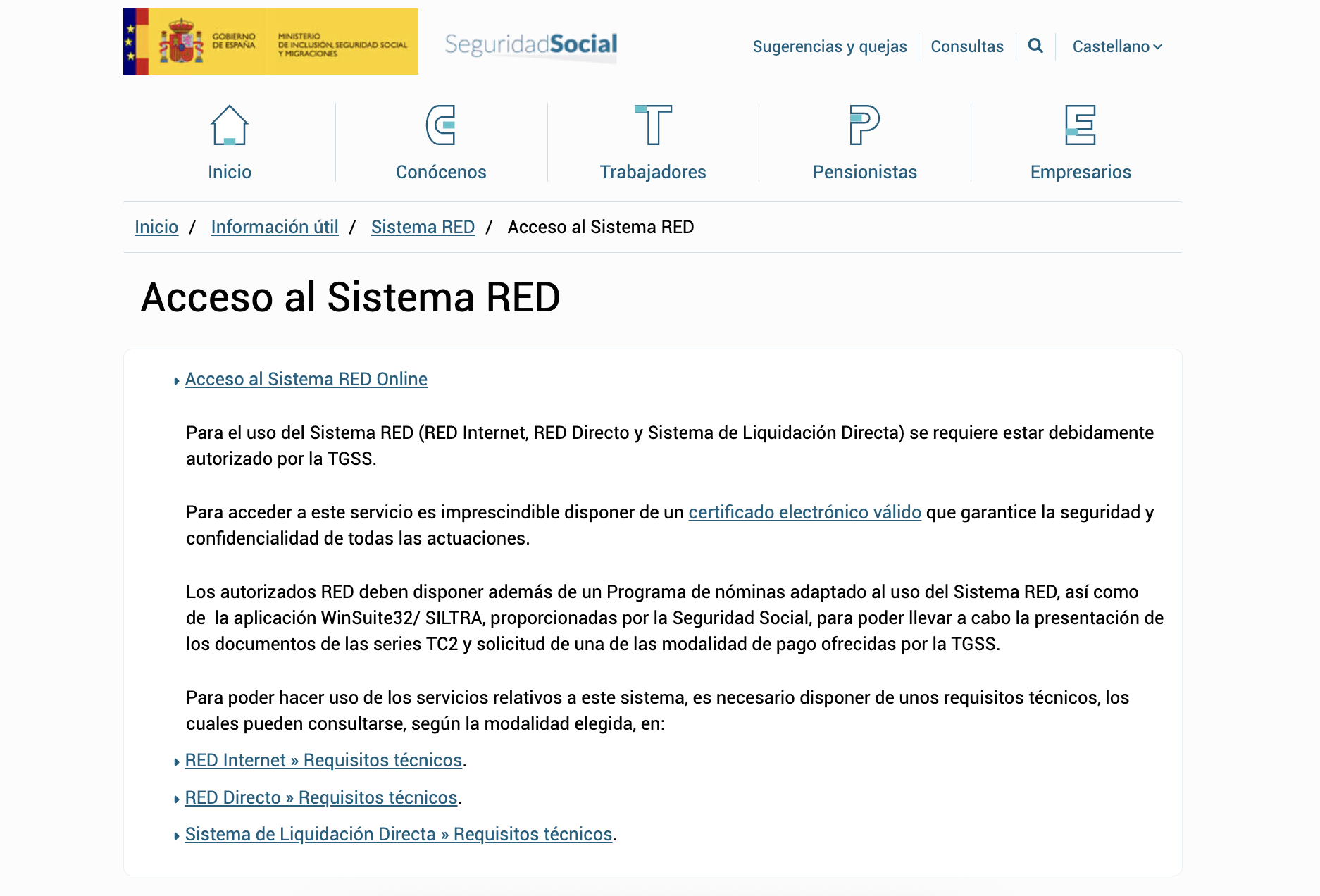Image resolution: width=1320 pixels, height=896 pixels.
Task: Click the breadcrumb text Acceso al Sistema RED
Action: point(601,227)
